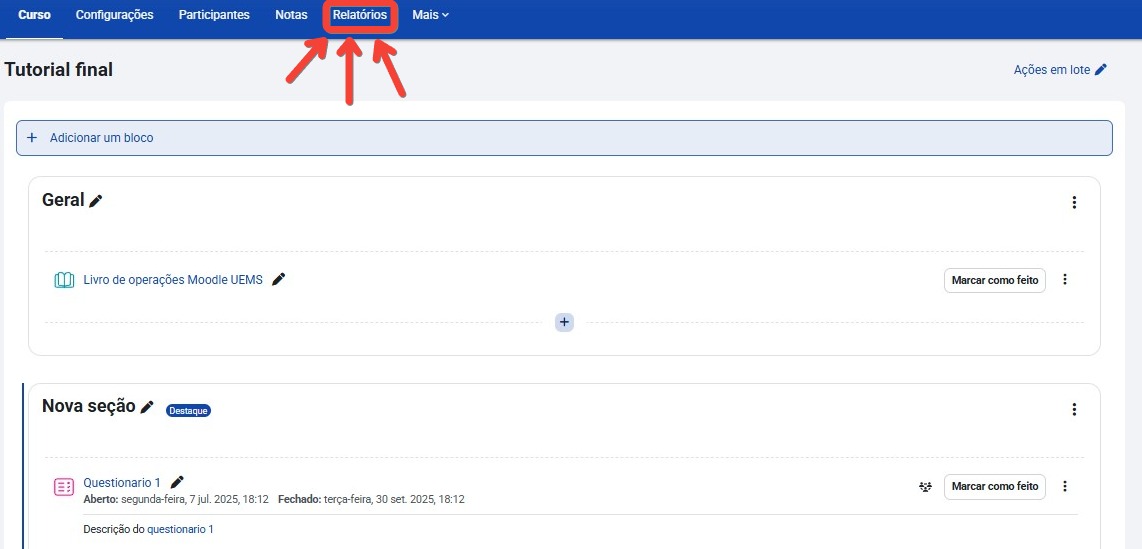The height and width of the screenshot is (549, 1142).
Task: Click the Geral section heading
Action: (x=63, y=200)
